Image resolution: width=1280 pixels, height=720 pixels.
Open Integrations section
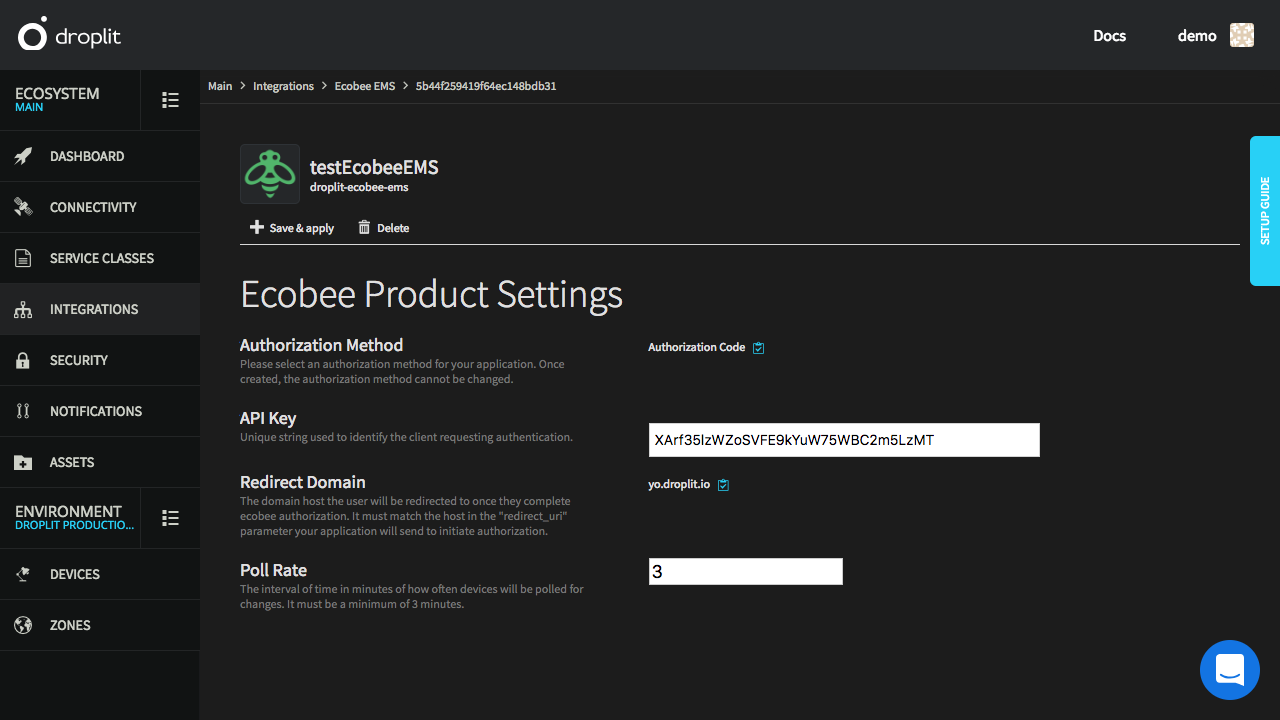pos(100,309)
